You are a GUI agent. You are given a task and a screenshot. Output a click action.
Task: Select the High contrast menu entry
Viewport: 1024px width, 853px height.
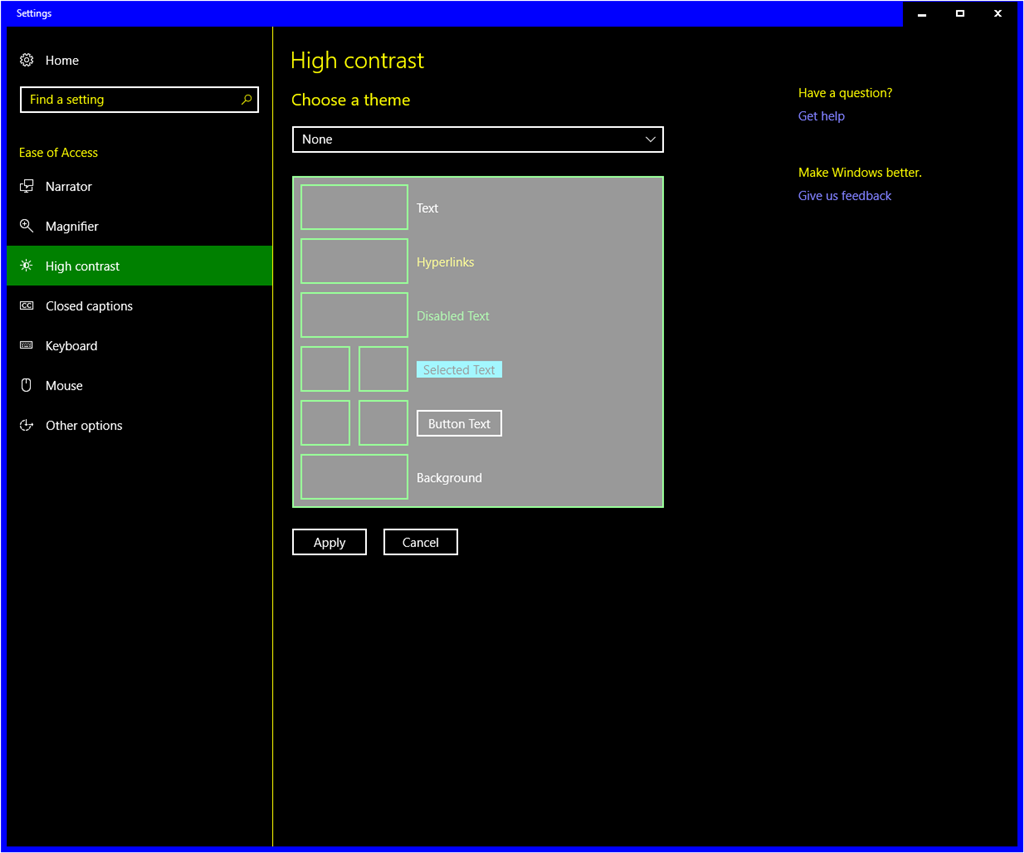139,266
